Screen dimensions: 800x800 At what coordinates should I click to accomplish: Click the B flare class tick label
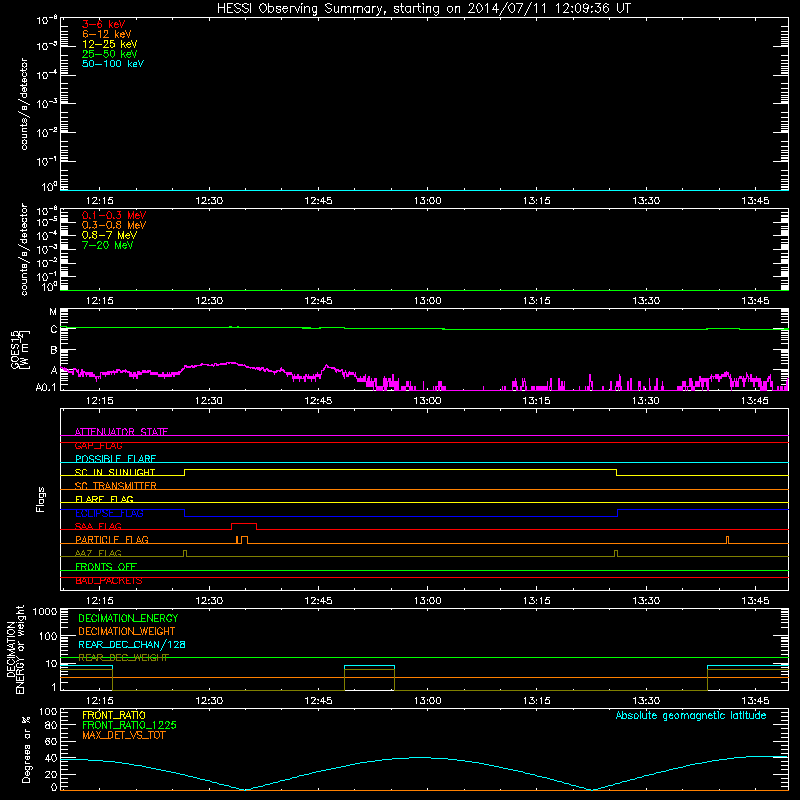pos(54,351)
